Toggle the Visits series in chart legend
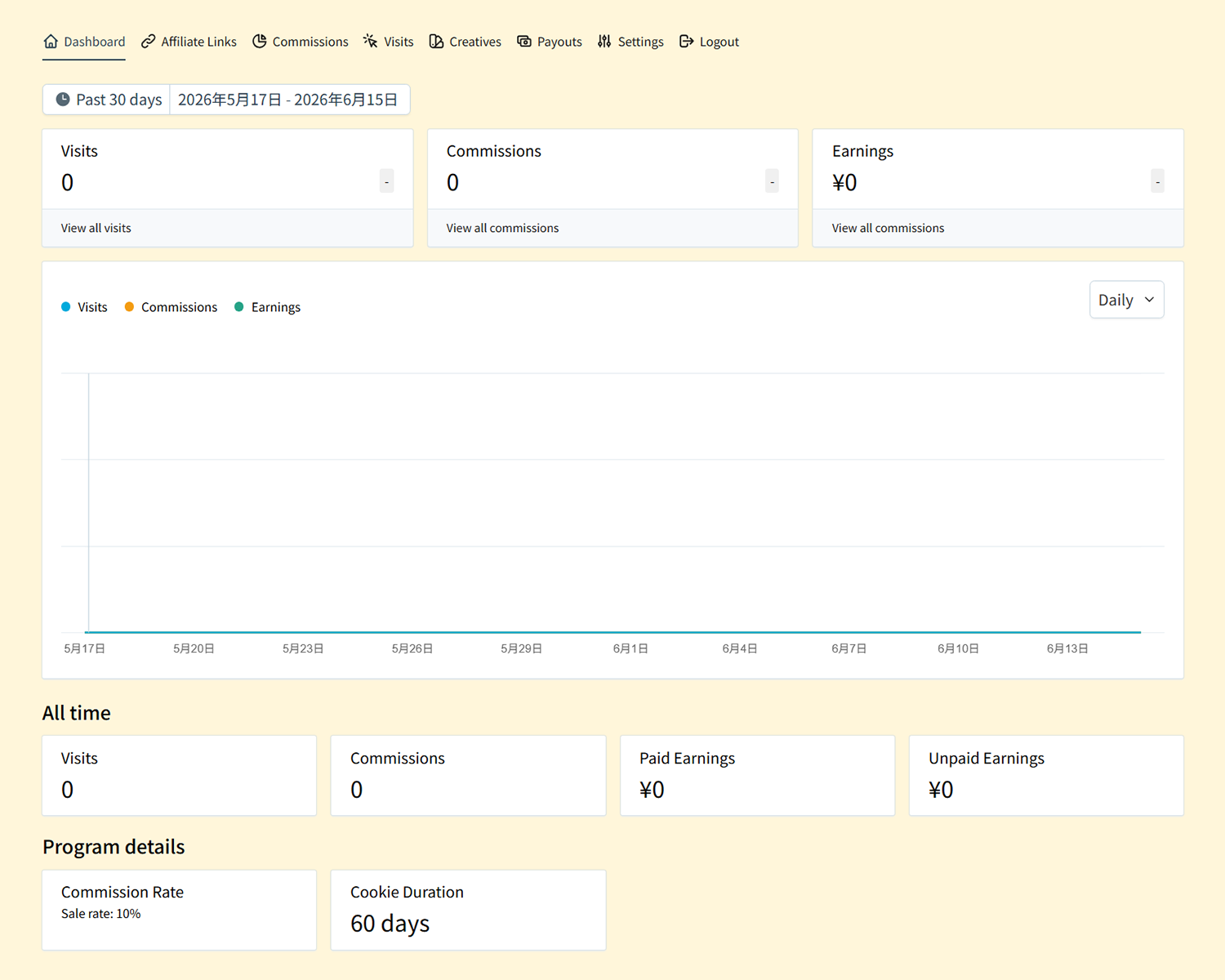 tap(84, 307)
